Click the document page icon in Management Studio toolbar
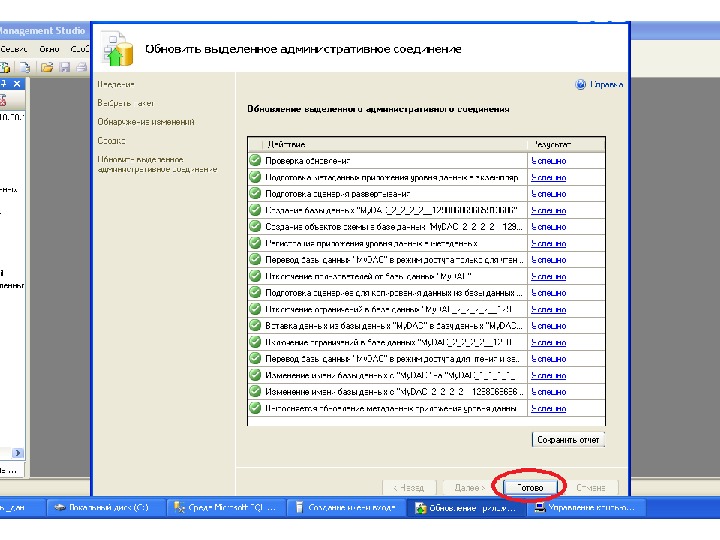Image resolution: width=720 pixels, height=540 pixels. 25,68
